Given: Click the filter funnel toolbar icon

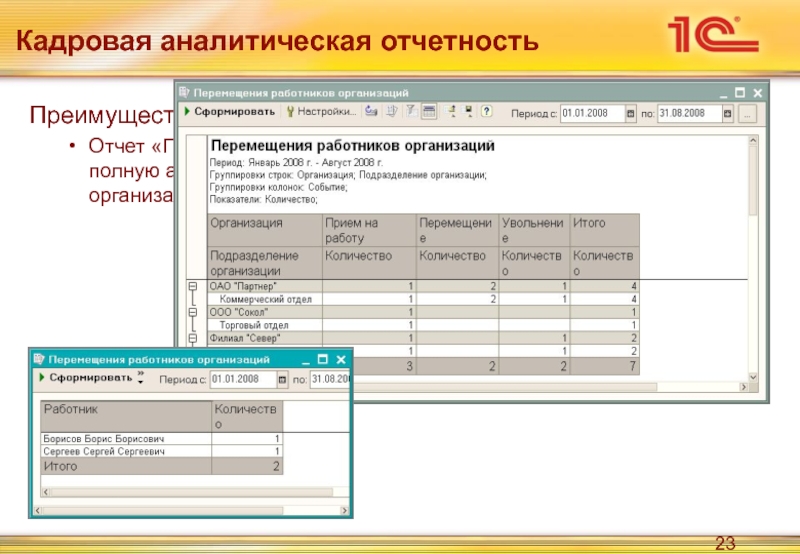Looking at the screenshot, I should 411,111.
